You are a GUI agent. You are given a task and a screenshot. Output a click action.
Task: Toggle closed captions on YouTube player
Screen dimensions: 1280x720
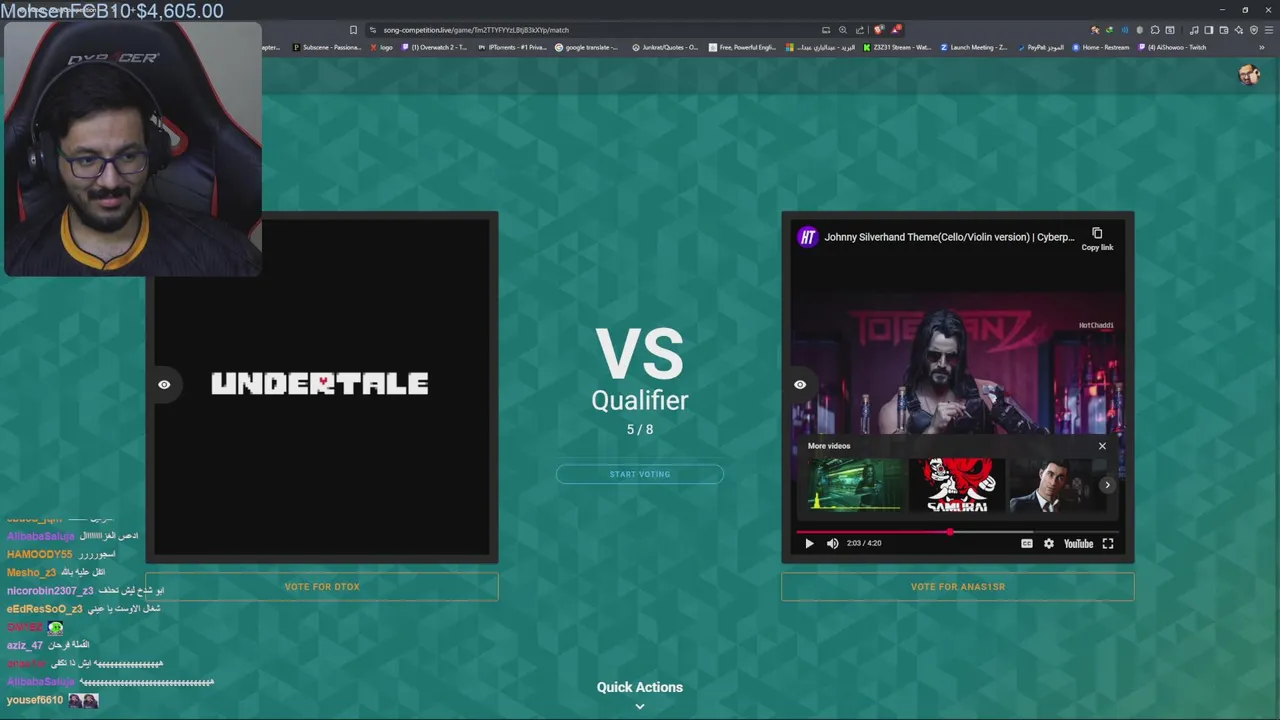(x=1026, y=543)
